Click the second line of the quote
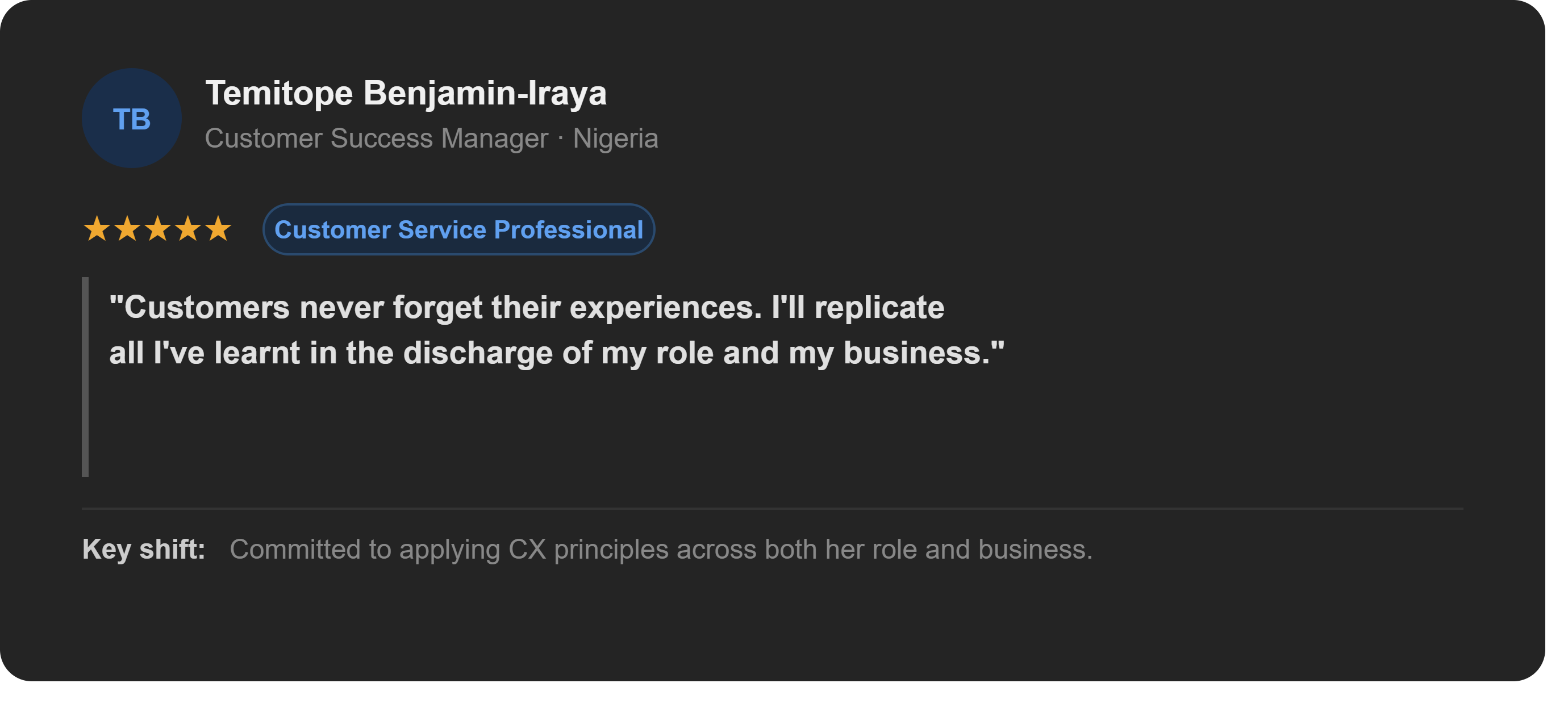 click(x=557, y=353)
